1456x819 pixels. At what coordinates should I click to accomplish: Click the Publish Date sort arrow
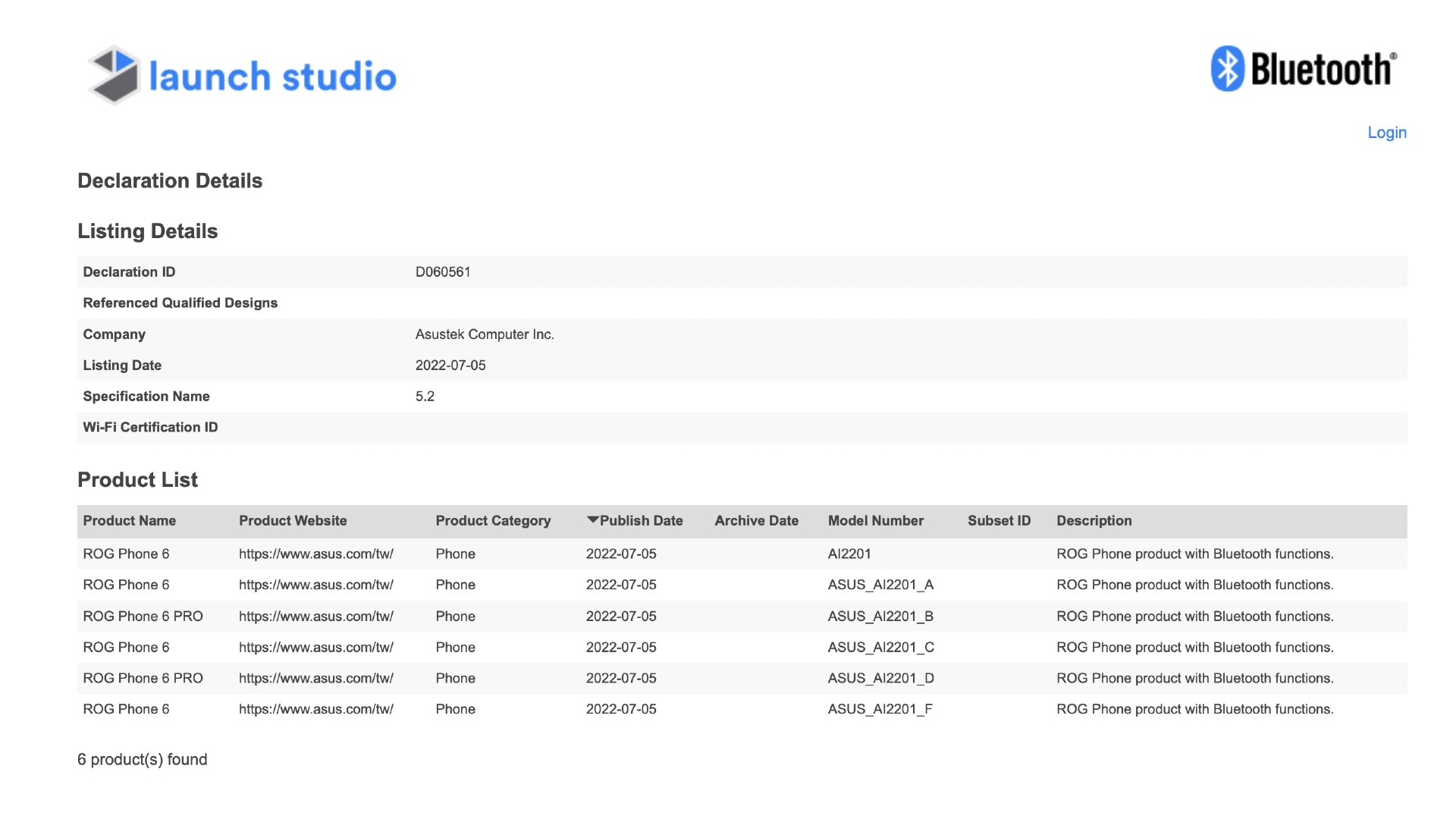592,520
